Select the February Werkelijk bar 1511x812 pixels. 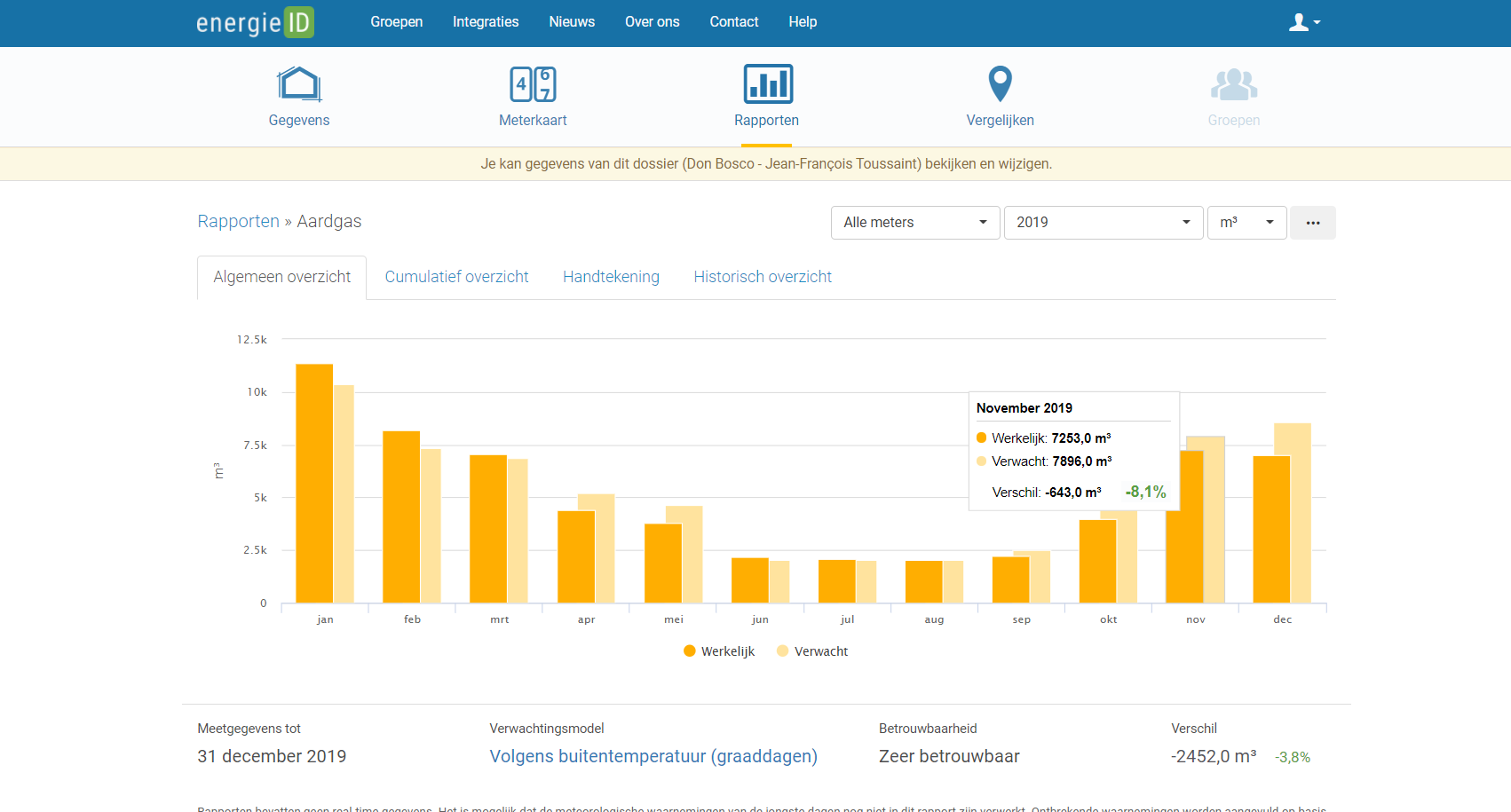[x=401, y=517]
